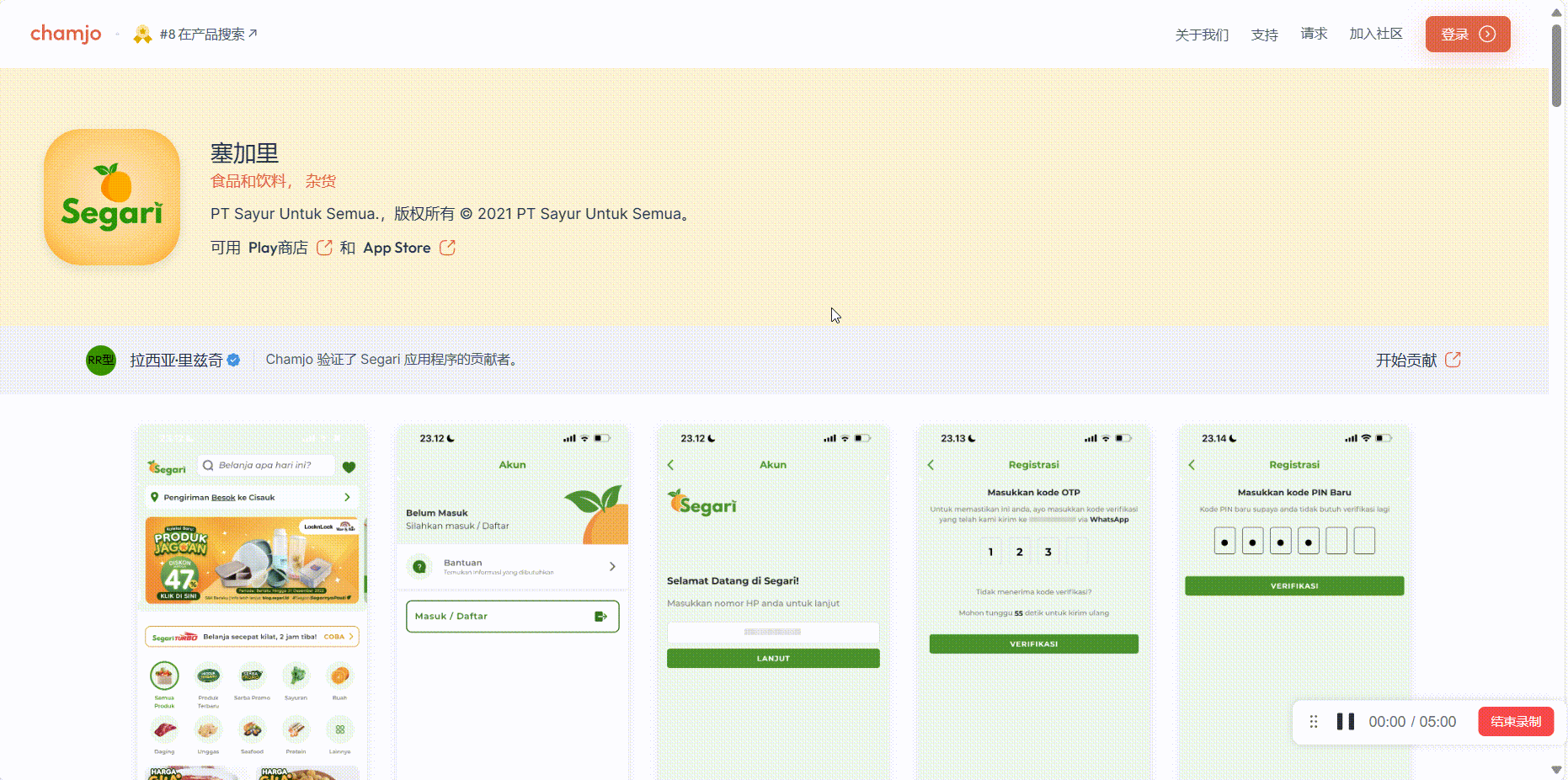Click the Bantuan question mark icon
The image size is (1568, 780).
coord(419,567)
